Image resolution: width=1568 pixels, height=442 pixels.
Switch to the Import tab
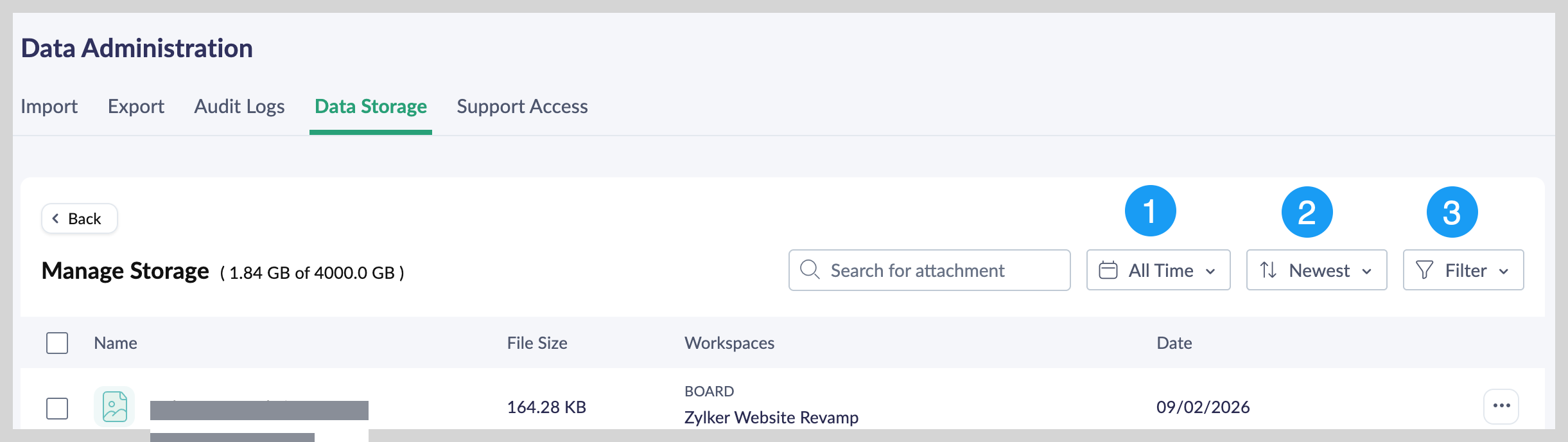pos(49,107)
